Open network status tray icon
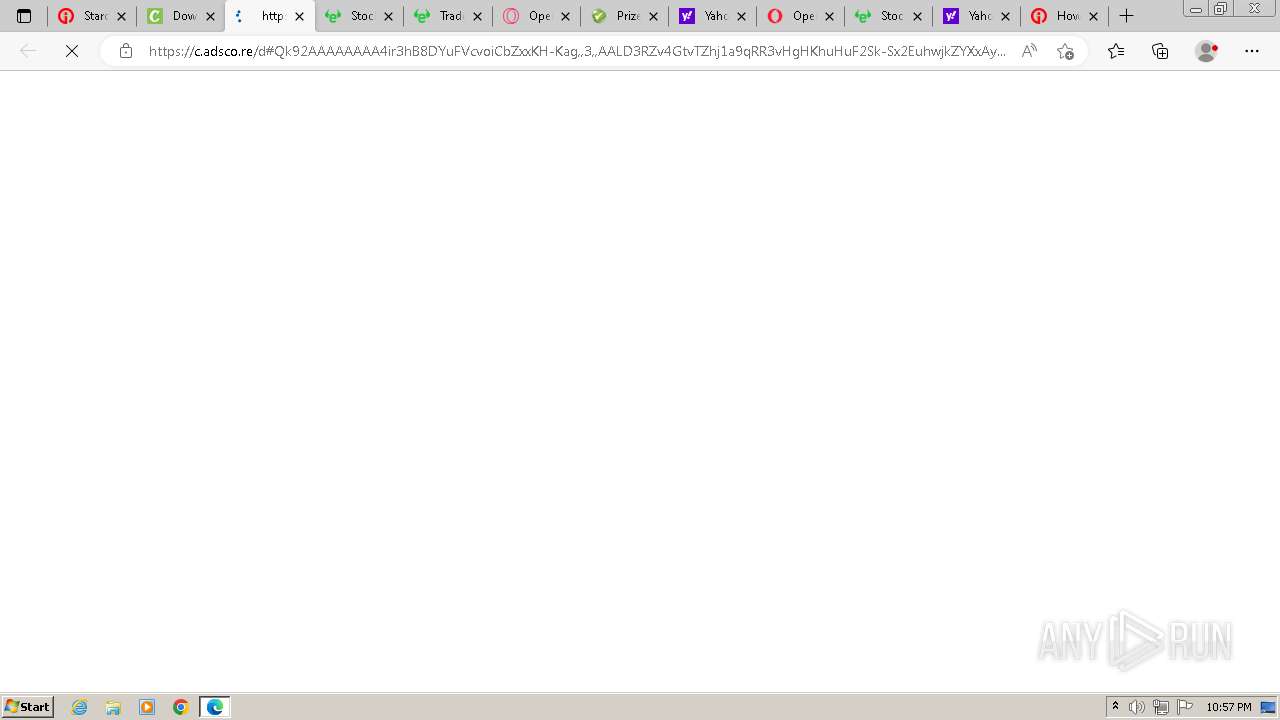The height and width of the screenshot is (720, 1280). [x=1161, y=707]
